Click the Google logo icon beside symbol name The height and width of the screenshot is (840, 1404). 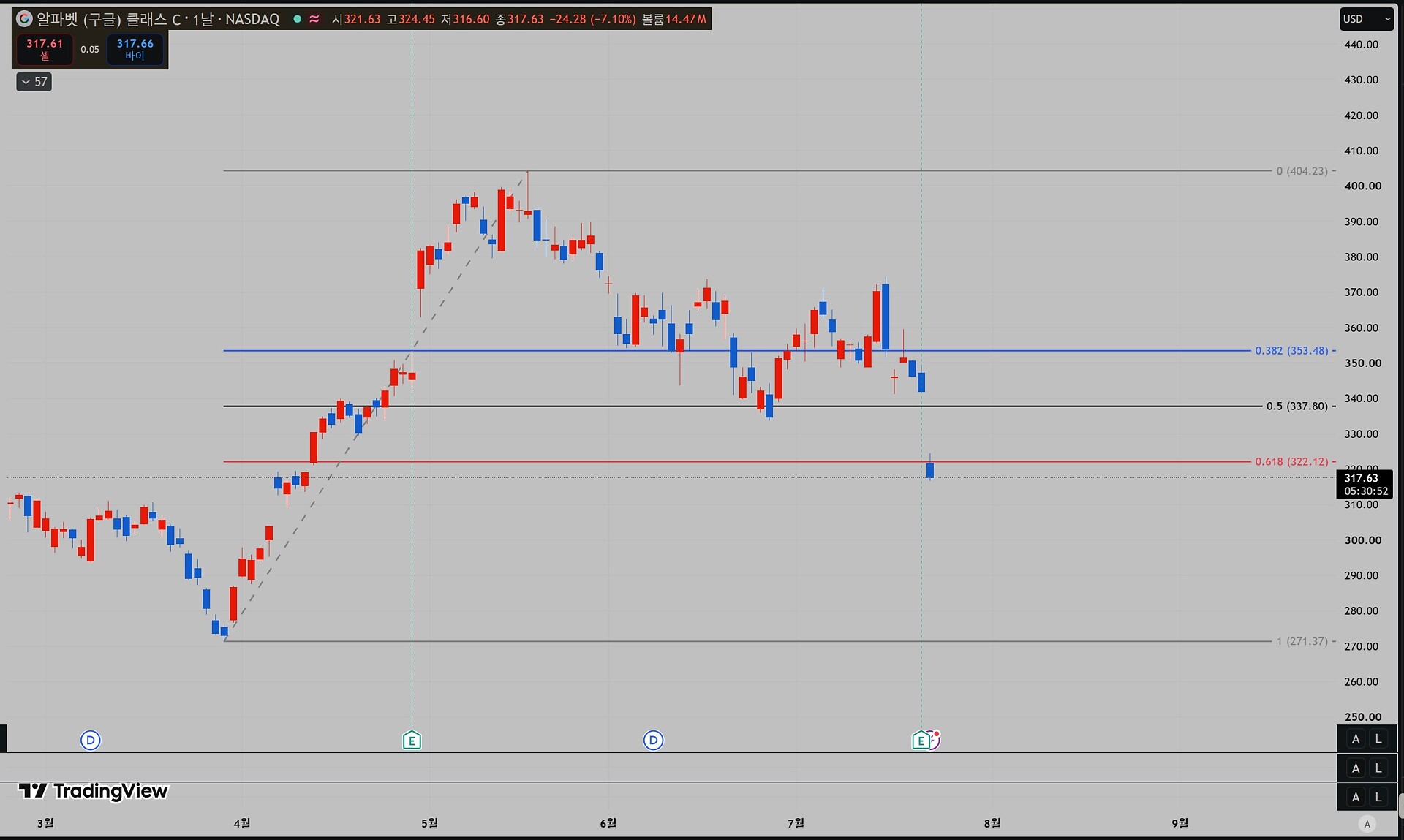click(x=24, y=19)
